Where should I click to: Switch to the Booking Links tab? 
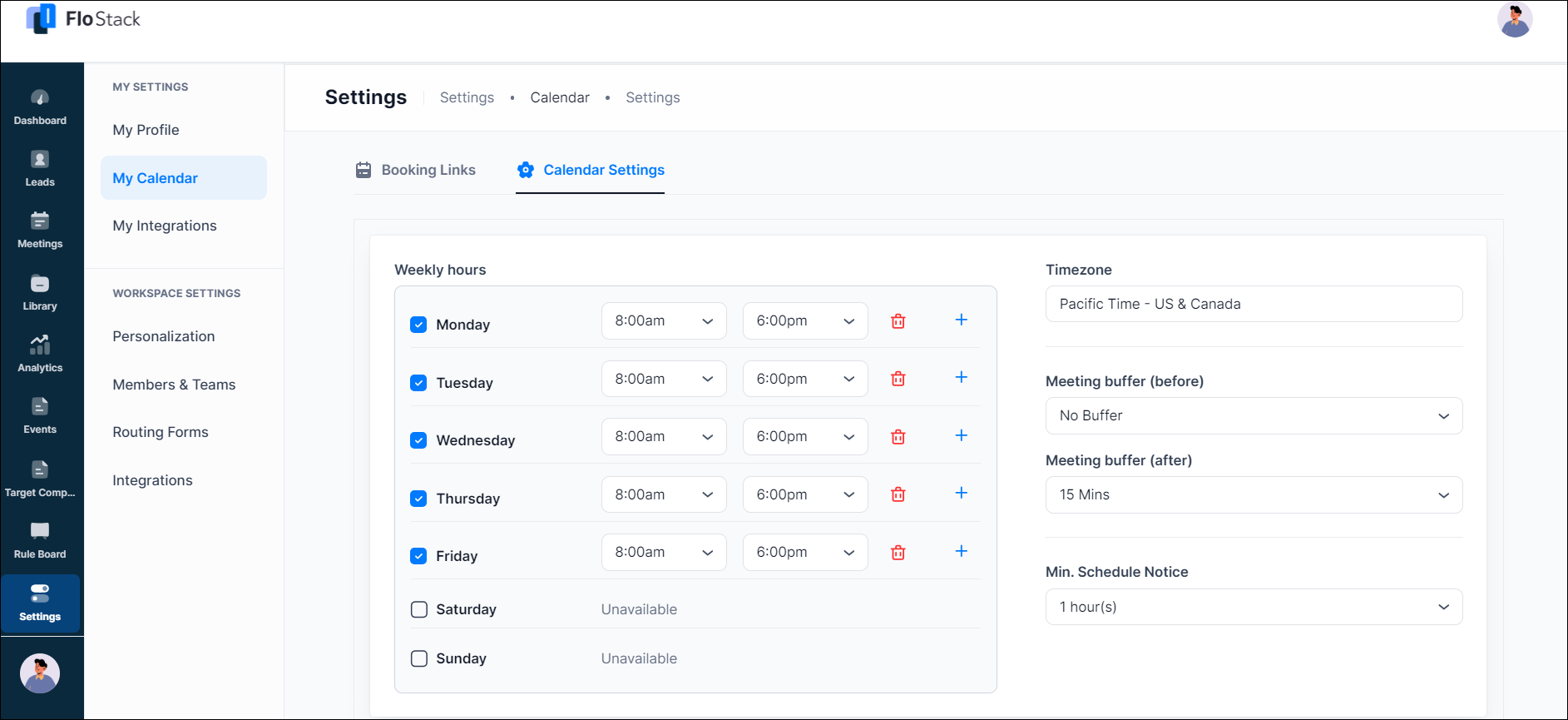point(416,170)
